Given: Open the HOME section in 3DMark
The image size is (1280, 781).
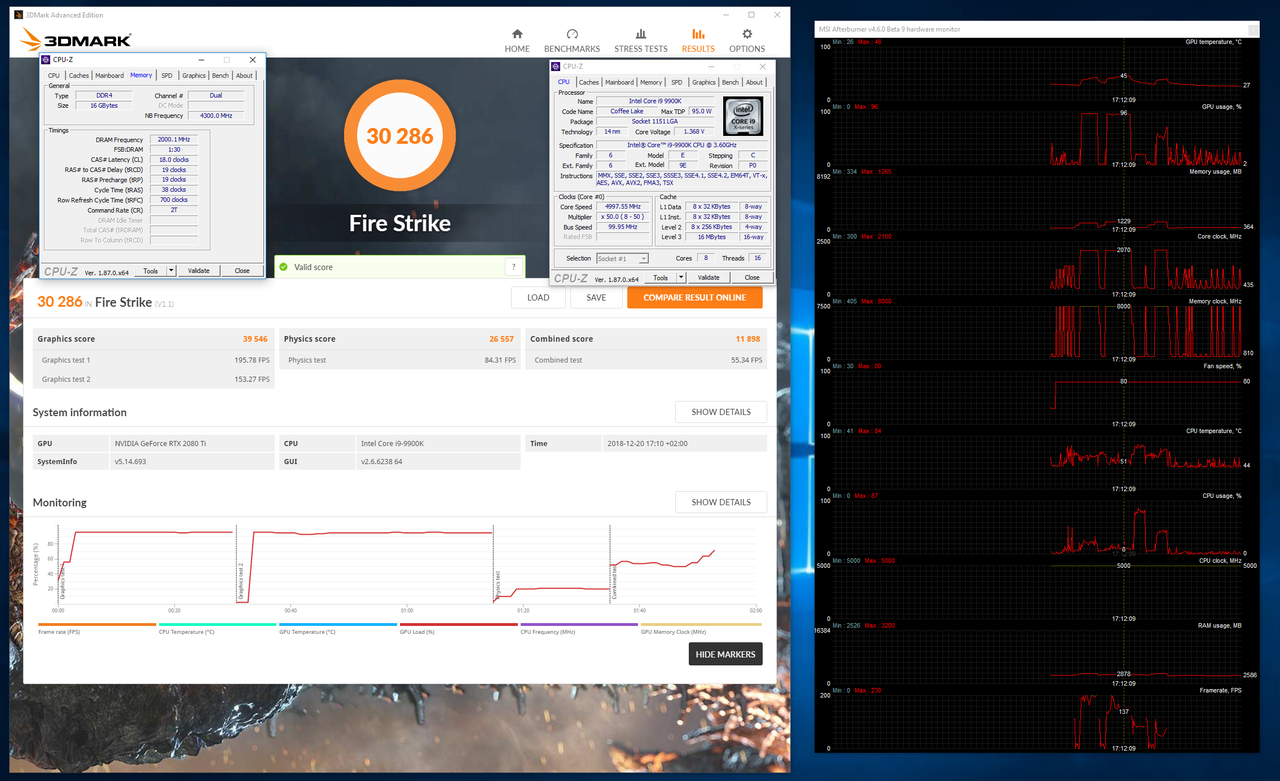Looking at the screenshot, I should pyautogui.click(x=517, y=40).
